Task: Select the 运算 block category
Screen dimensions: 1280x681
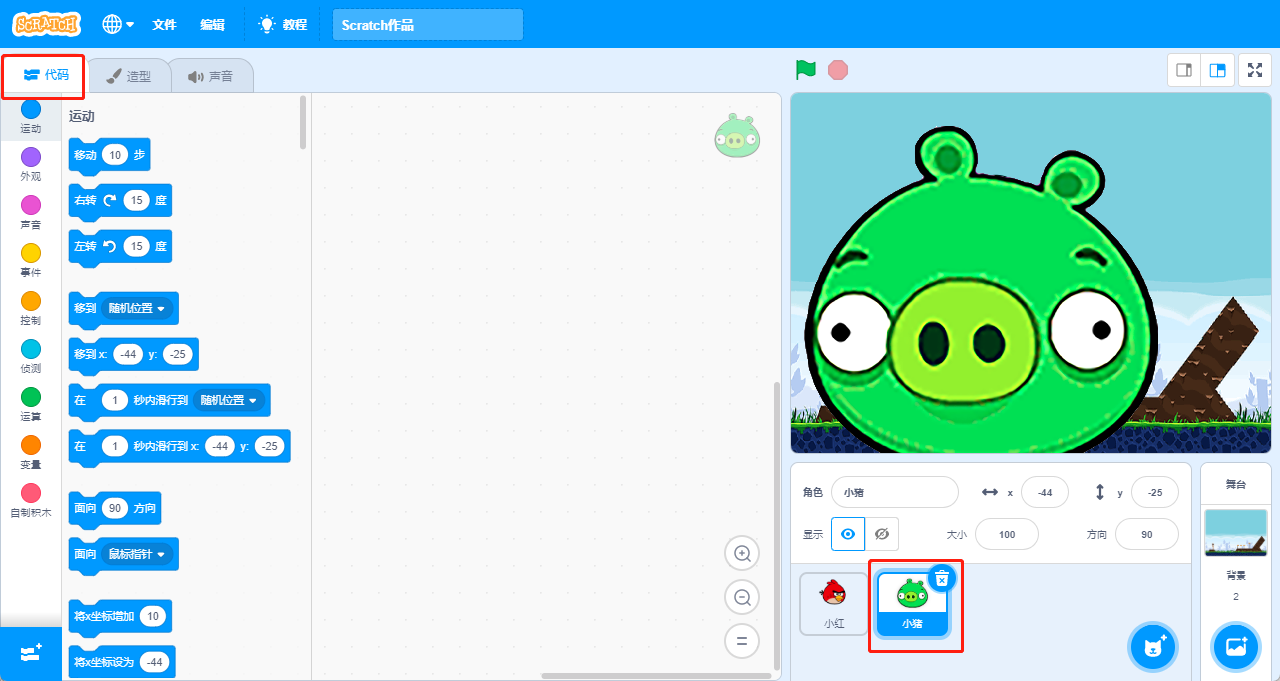Action: click(x=31, y=405)
